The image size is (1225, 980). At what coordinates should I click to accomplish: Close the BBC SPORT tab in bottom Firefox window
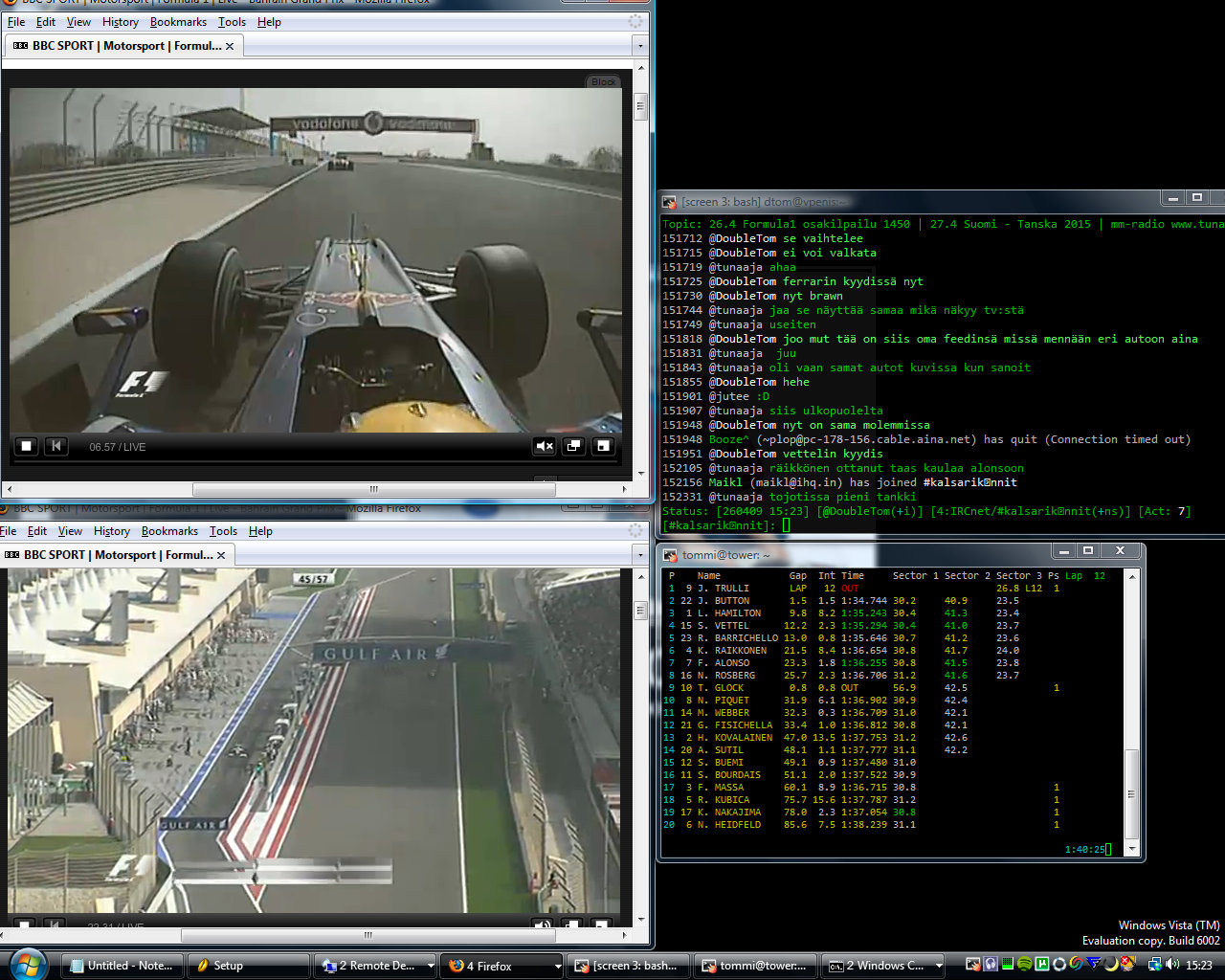click(221, 555)
